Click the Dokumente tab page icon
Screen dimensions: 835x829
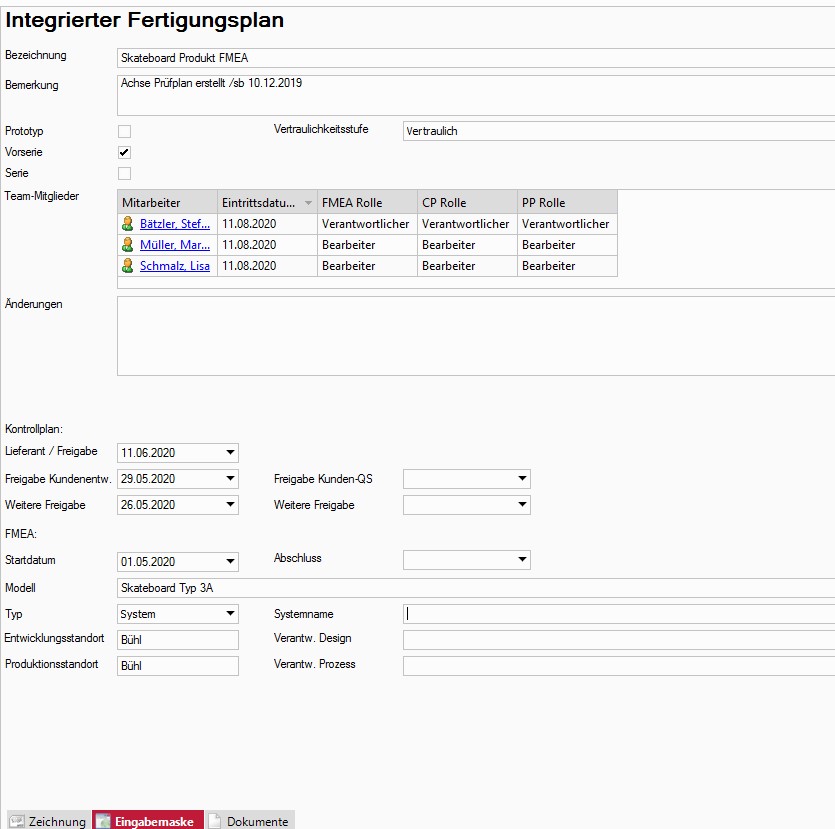[x=214, y=821]
